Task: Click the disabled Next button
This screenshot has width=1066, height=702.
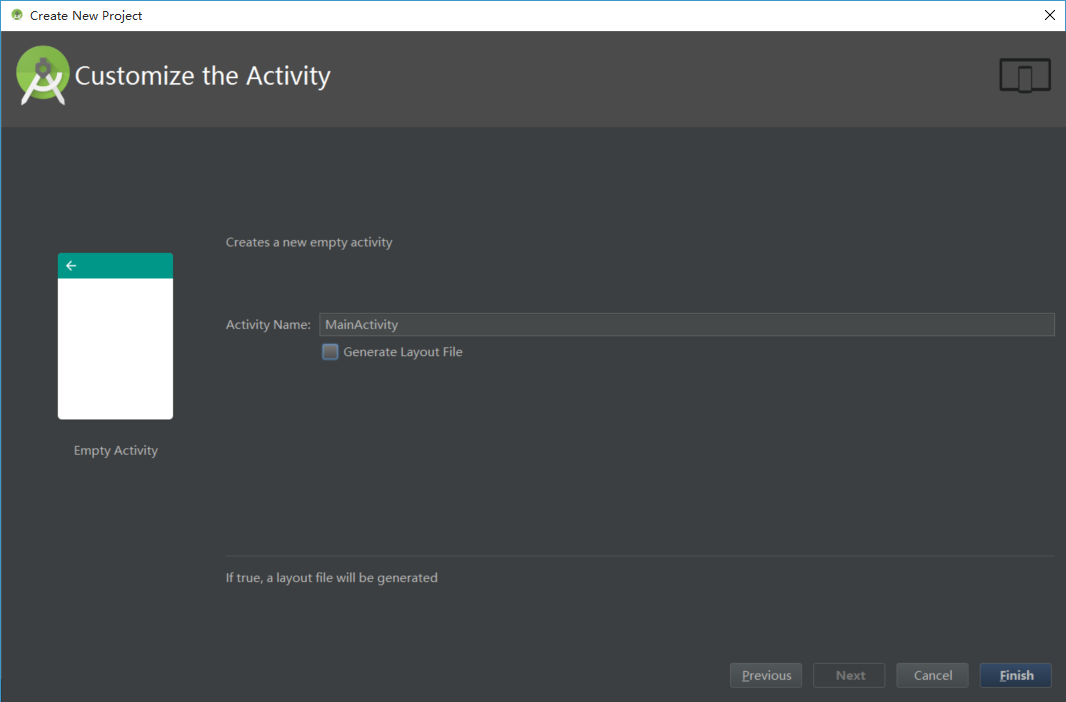Action: 849,675
